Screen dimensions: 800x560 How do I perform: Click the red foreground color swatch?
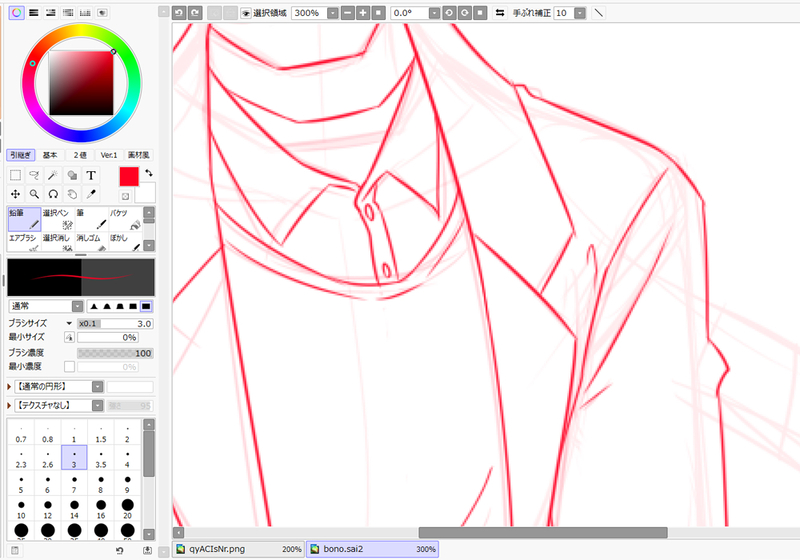pos(129,176)
